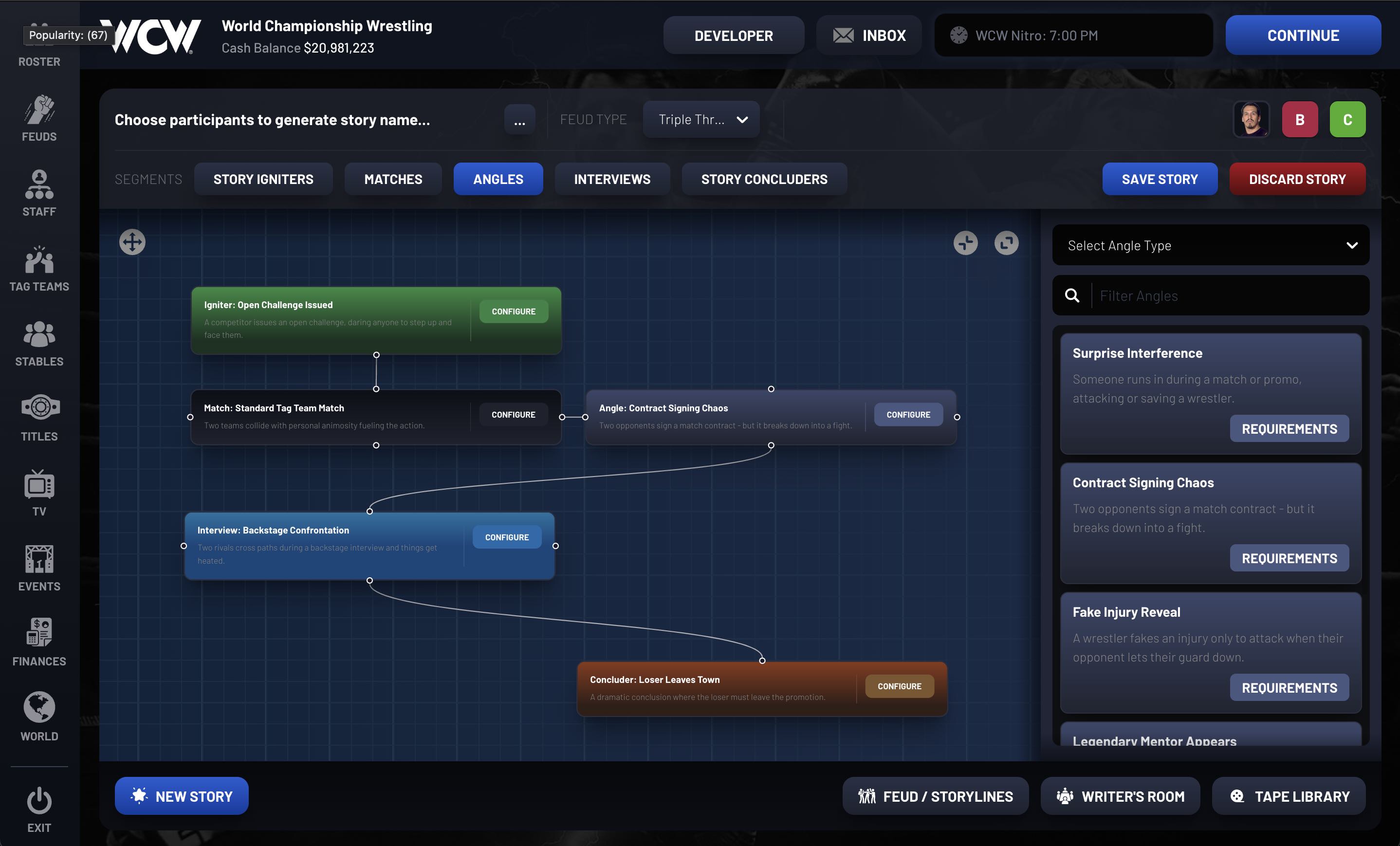
Task: Switch to the Story Concluders tab
Action: pos(764,179)
